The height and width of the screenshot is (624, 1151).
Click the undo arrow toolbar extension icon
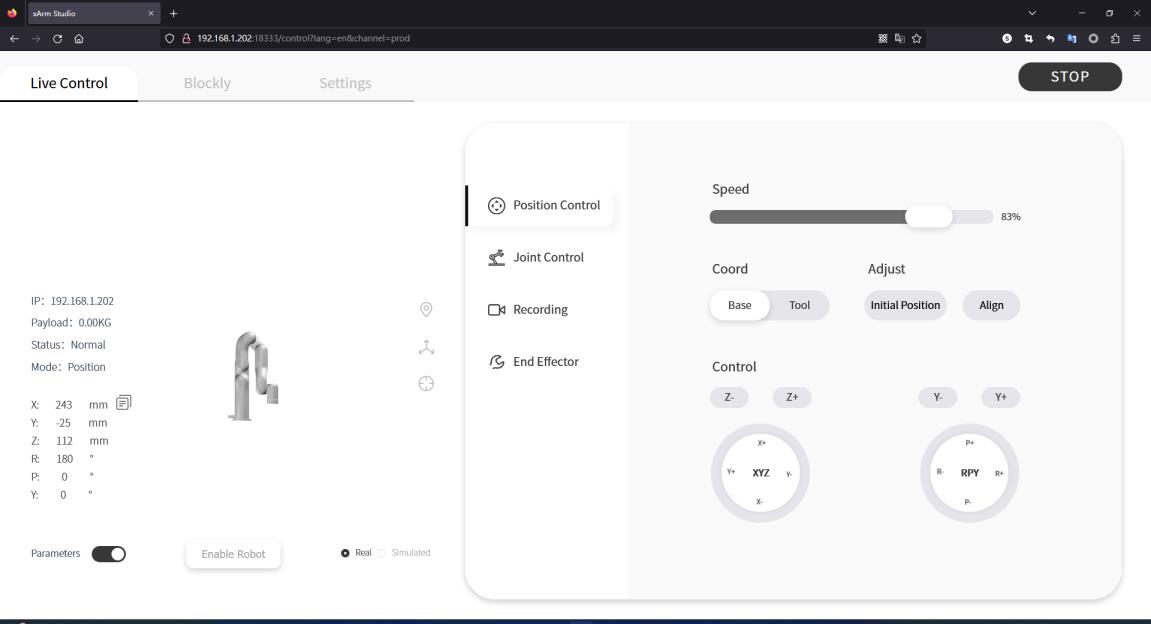tap(1050, 38)
